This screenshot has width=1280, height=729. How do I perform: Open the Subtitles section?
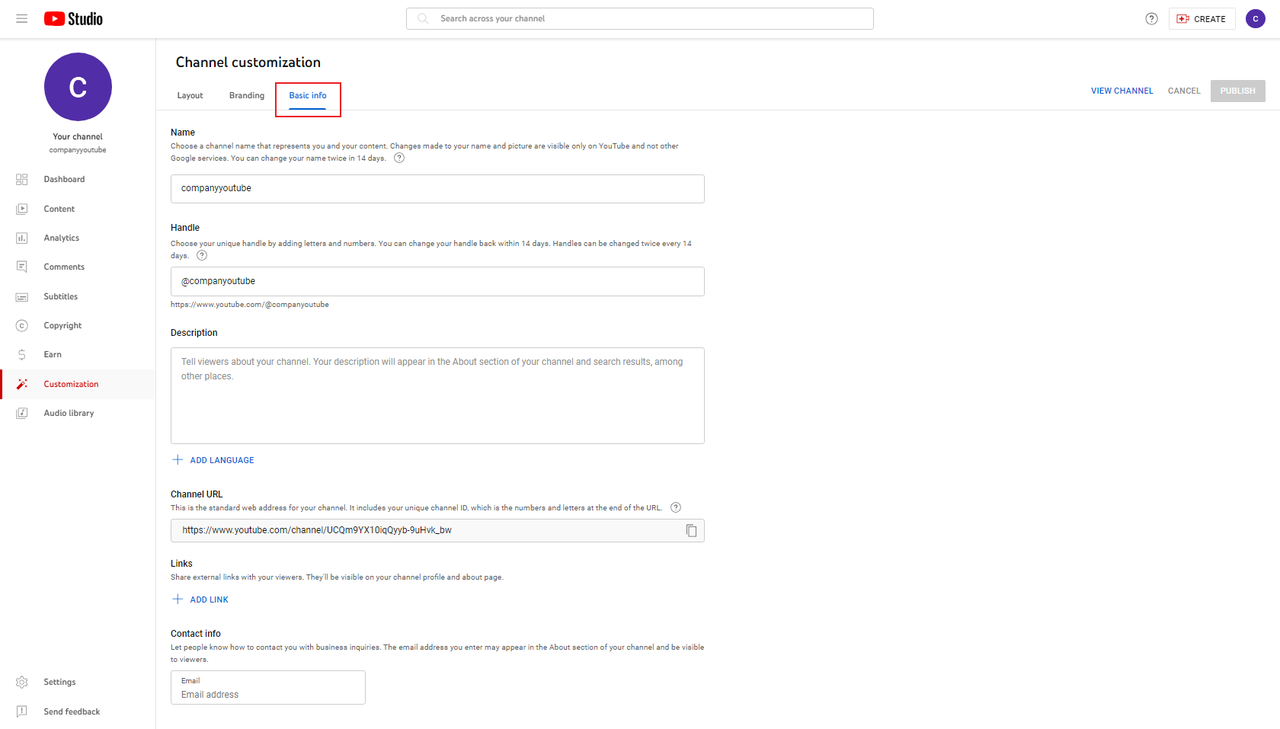[61, 296]
